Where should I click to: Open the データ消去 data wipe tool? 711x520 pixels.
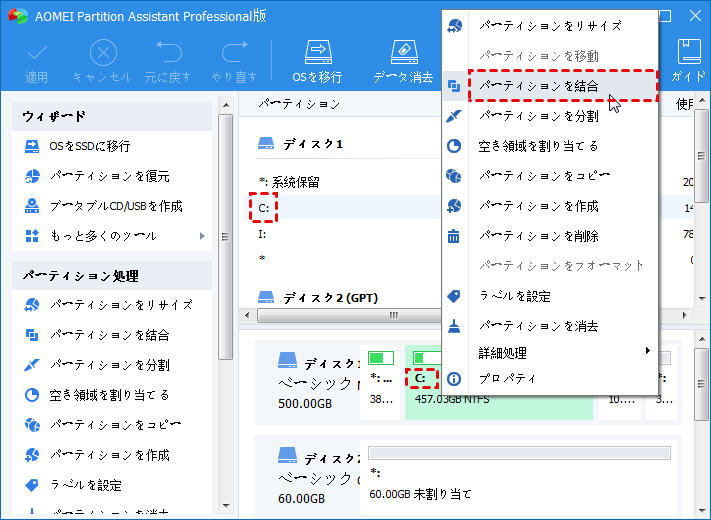(403, 63)
